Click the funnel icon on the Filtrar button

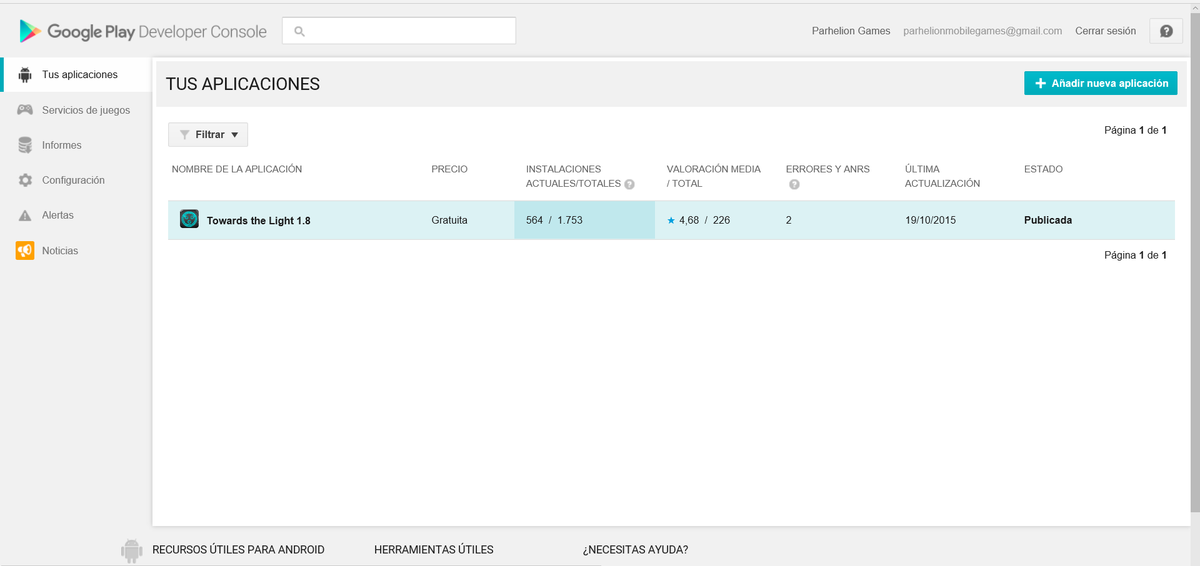[x=184, y=134]
